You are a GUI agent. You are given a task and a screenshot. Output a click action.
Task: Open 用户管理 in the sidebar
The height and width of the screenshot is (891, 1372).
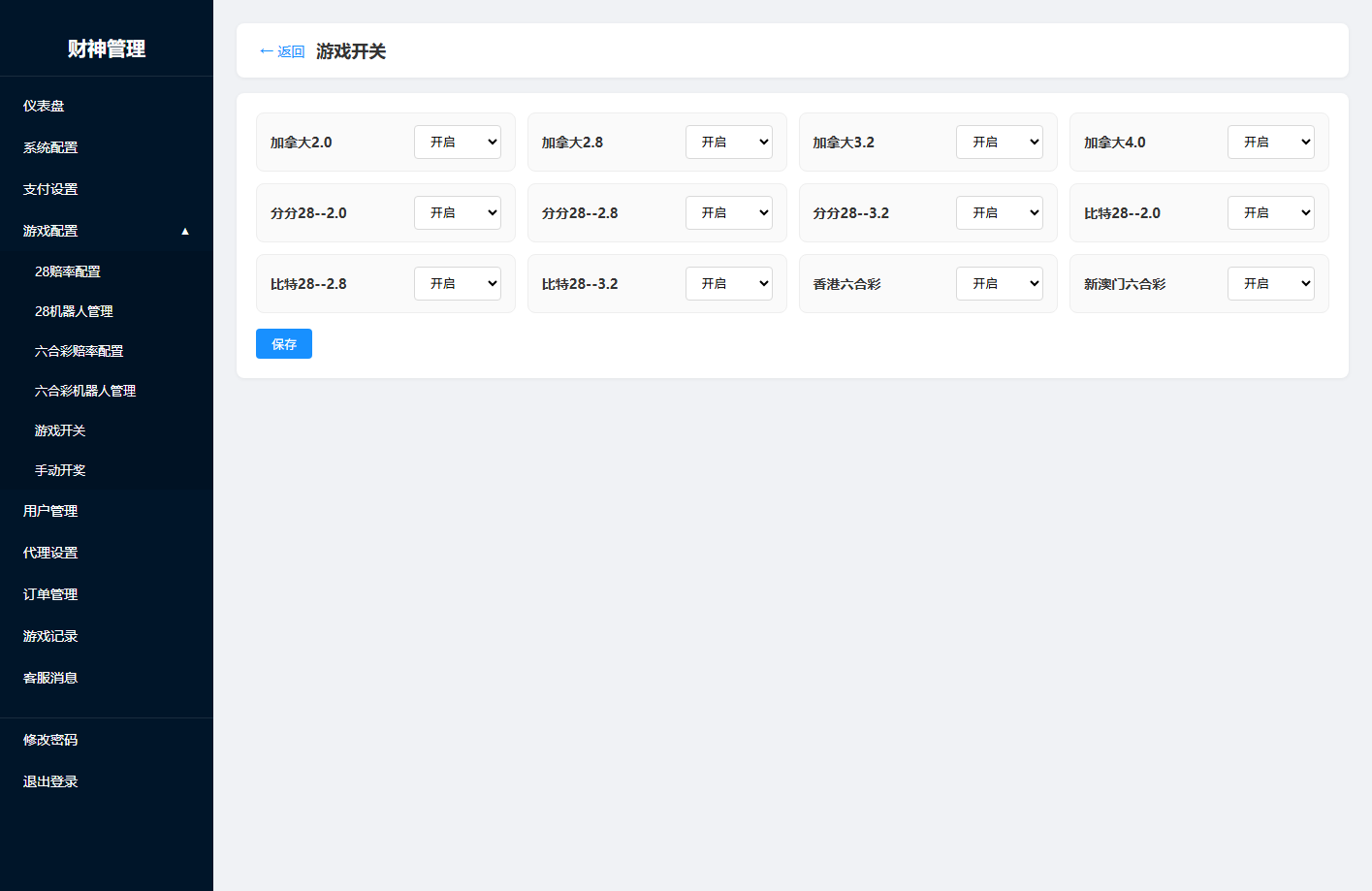pyautogui.click(x=107, y=511)
